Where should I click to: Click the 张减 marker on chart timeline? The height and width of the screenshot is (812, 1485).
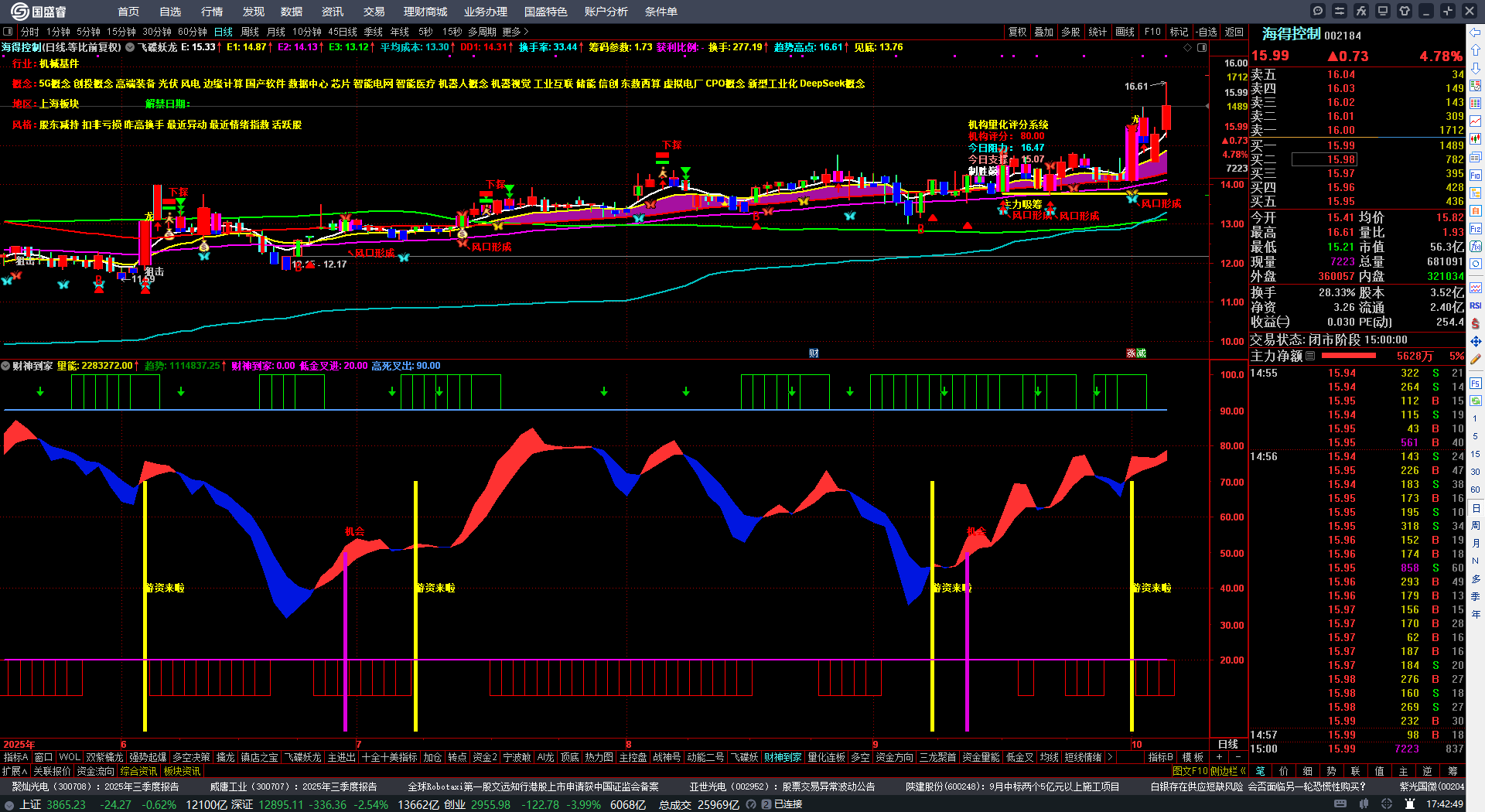pos(1136,353)
